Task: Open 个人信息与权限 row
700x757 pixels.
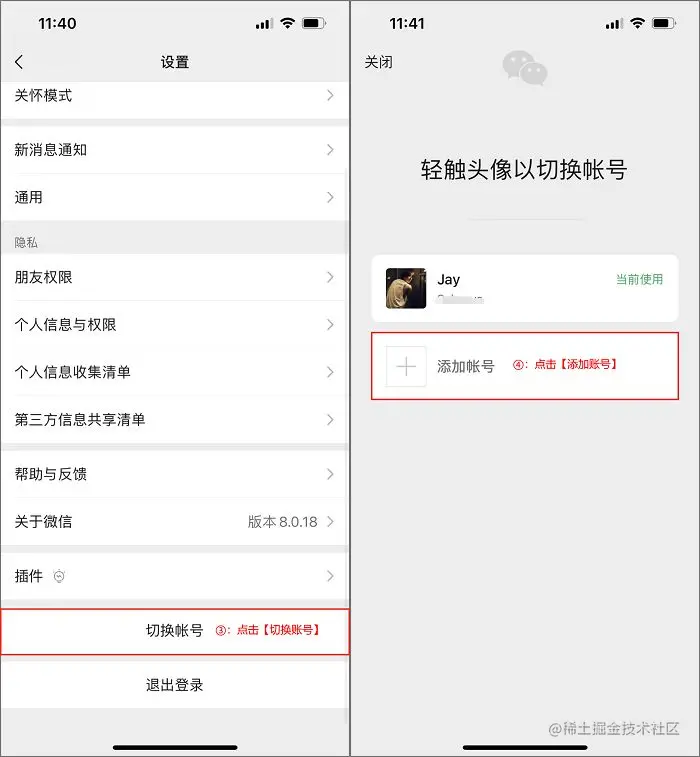Action: [175, 324]
